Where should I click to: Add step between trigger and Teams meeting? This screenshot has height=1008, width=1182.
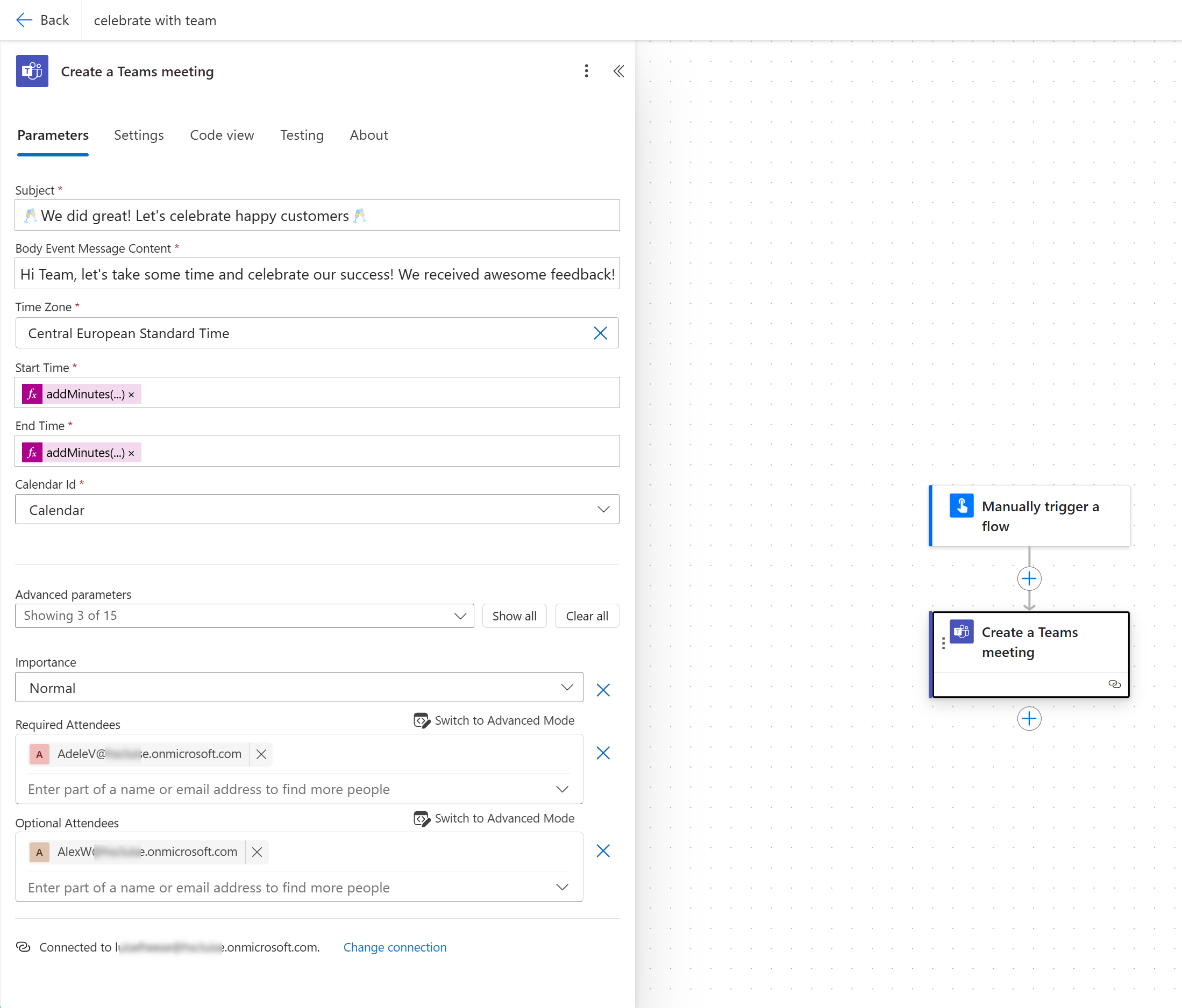1029,578
